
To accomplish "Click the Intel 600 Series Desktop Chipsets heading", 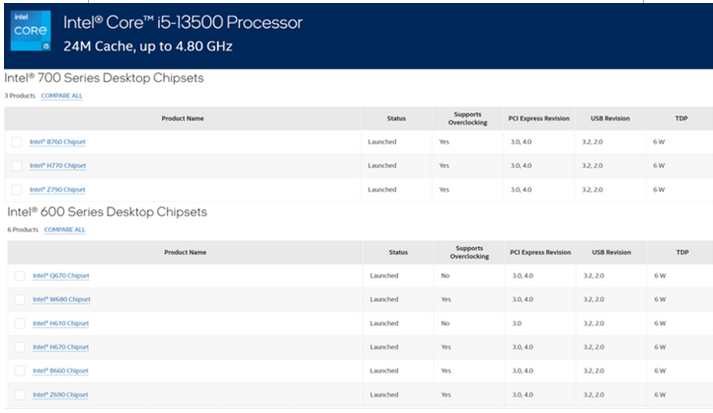I will (x=107, y=212).
